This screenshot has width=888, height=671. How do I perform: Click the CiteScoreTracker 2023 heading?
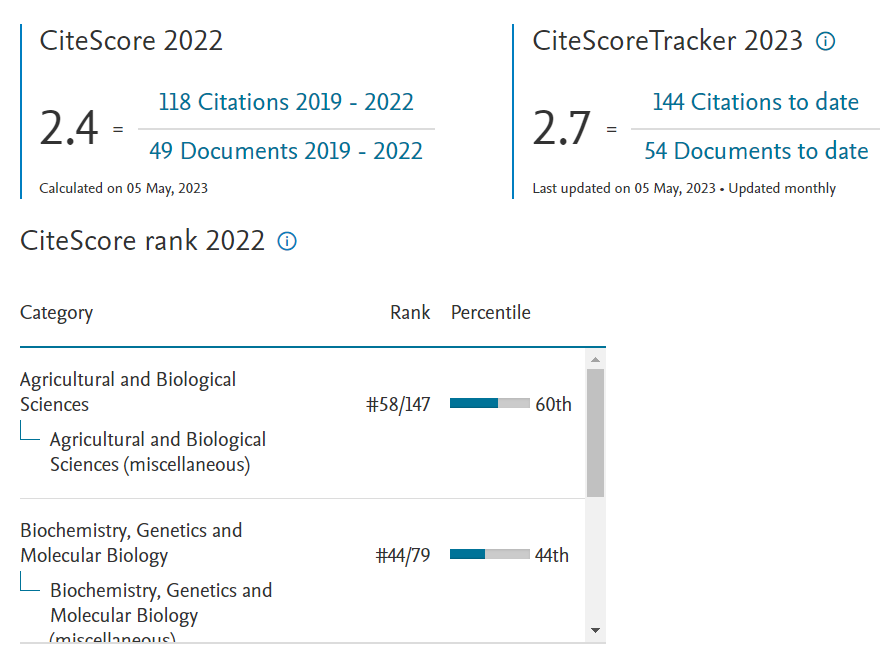[667, 41]
